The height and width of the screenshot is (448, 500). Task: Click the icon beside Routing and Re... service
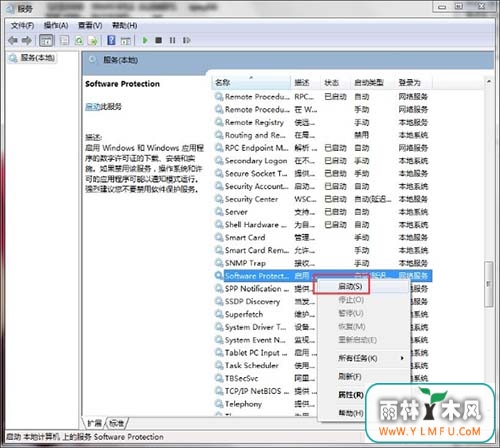click(x=219, y=135)
